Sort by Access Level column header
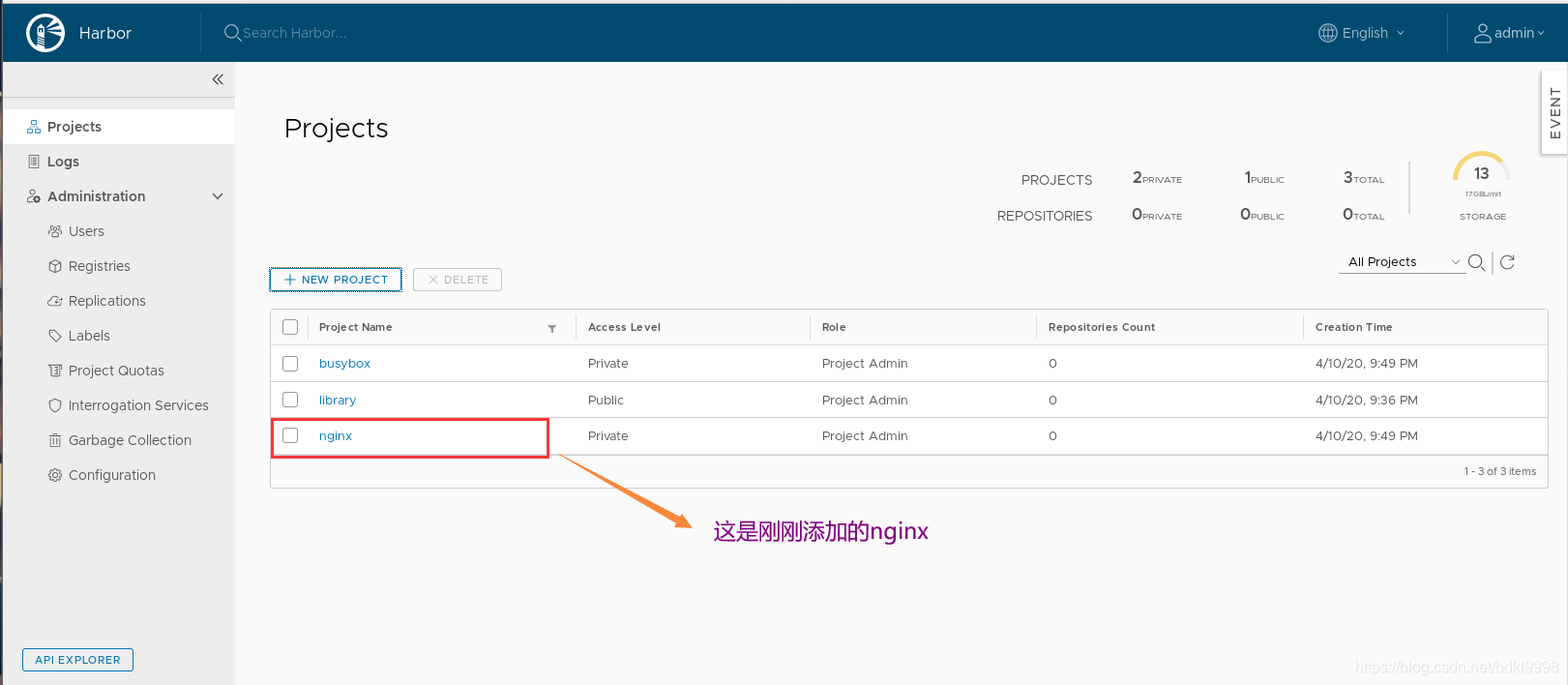The image size is (1568, 685). pyautogui.click(x=624, y=327)
